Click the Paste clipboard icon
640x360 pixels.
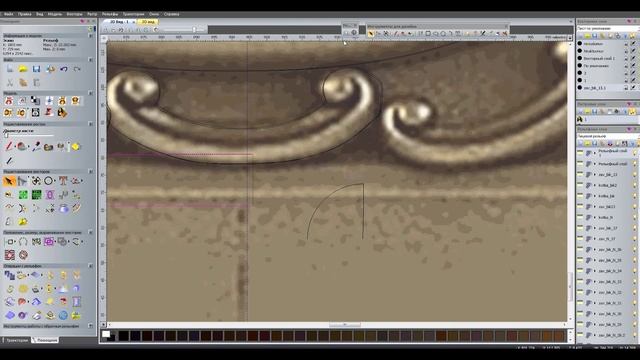click(36, 82)
